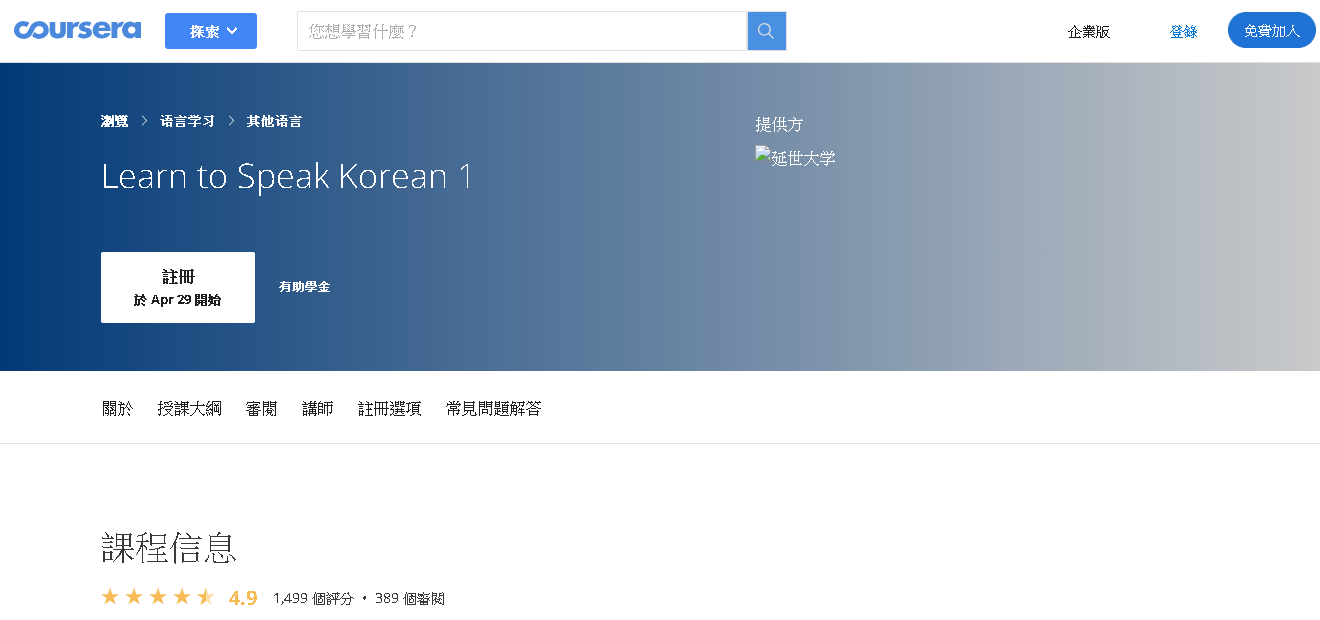The image size is (1320, 620).
Task: Click the 提供方 label
Action: [779, 124]
